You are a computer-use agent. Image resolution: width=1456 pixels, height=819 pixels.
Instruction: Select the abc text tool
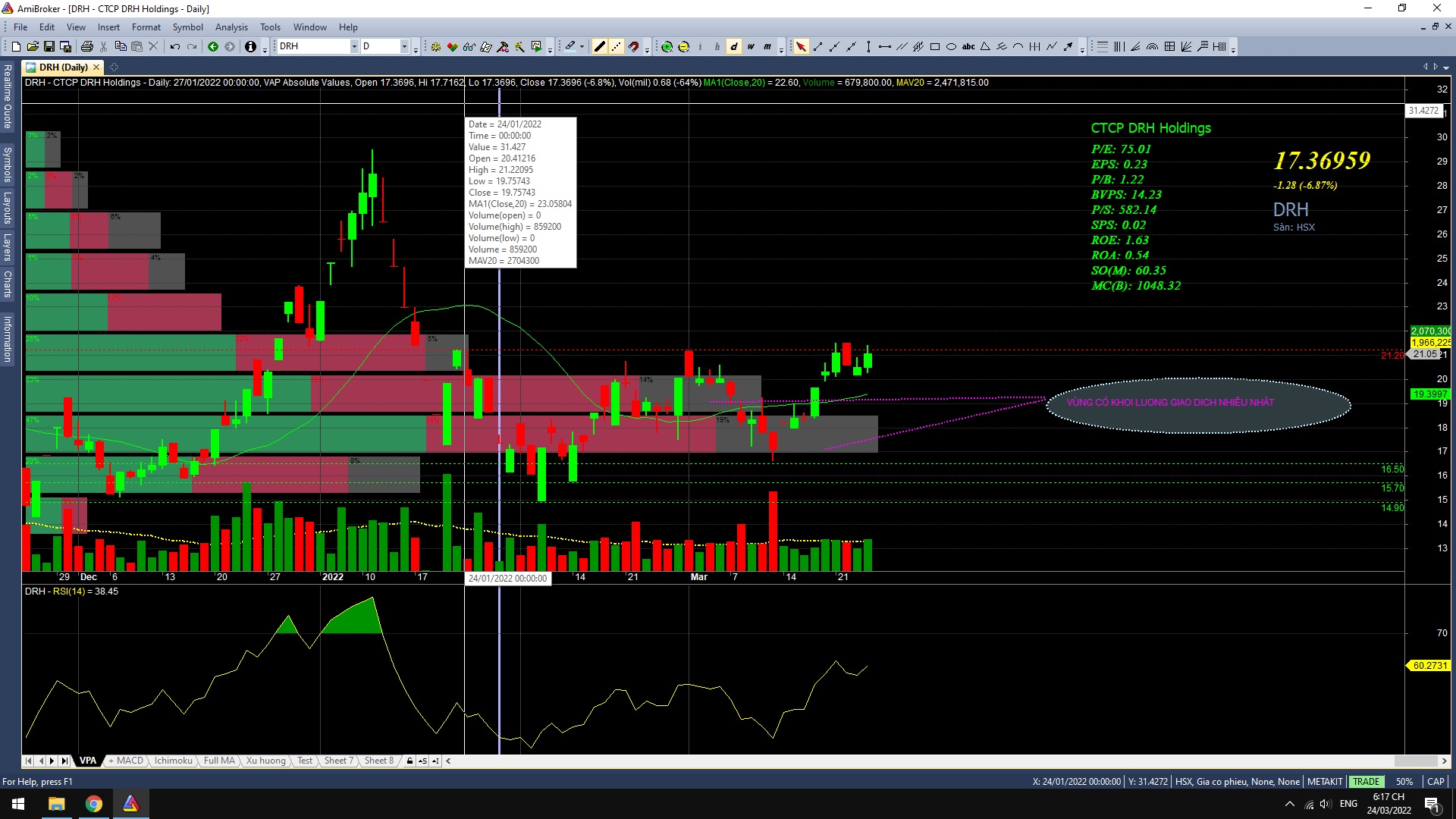pyautogui.click(x=968, y=47)
